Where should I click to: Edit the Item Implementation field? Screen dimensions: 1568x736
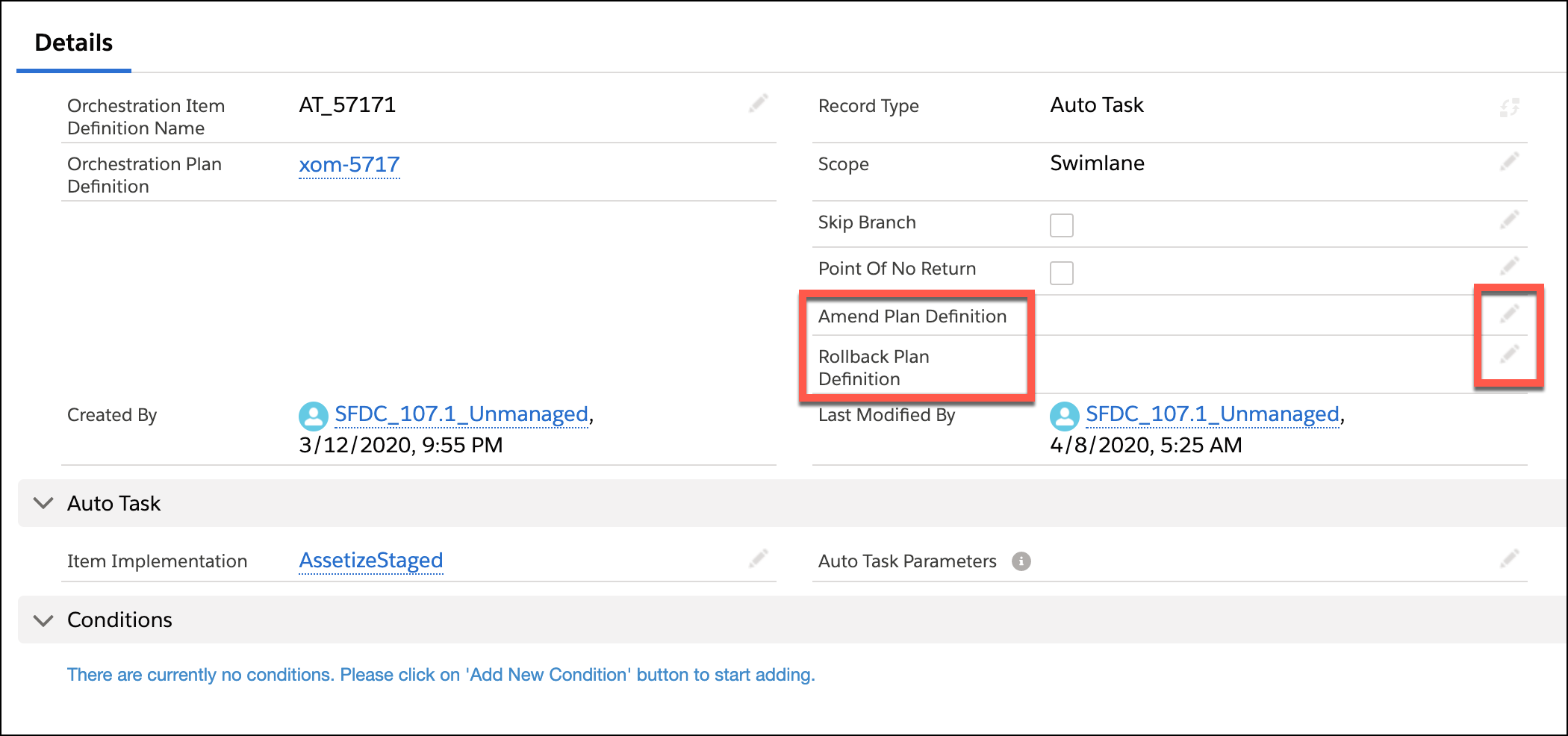[758, 558]
